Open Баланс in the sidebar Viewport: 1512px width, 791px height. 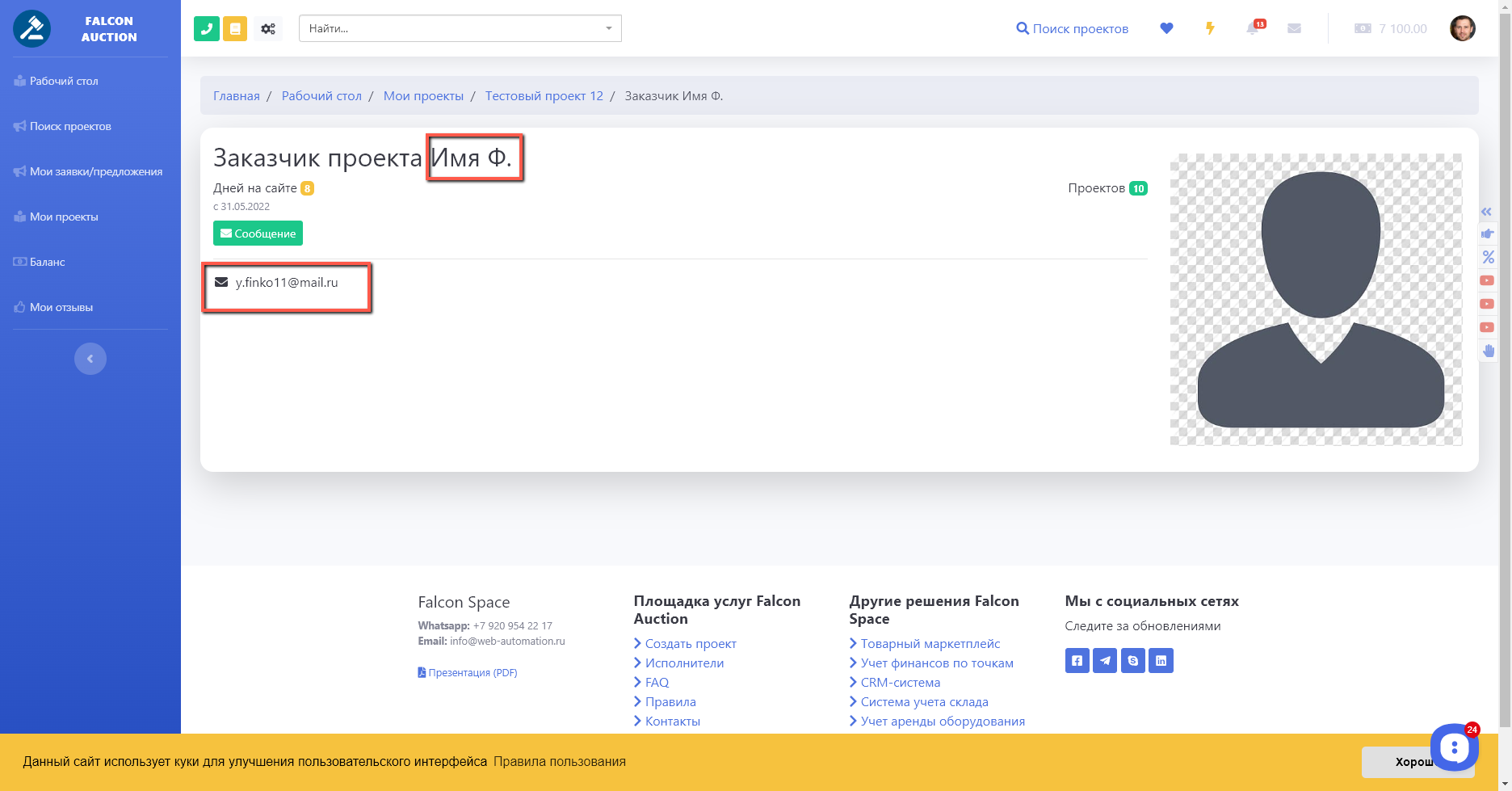(x=47, y=262)
